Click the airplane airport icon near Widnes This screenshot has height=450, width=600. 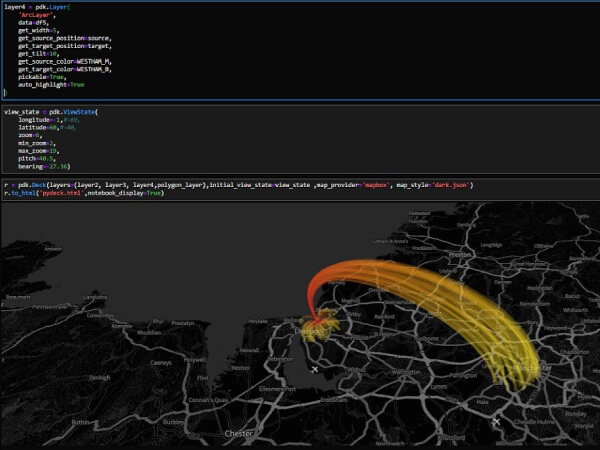(x=315, y=370)
